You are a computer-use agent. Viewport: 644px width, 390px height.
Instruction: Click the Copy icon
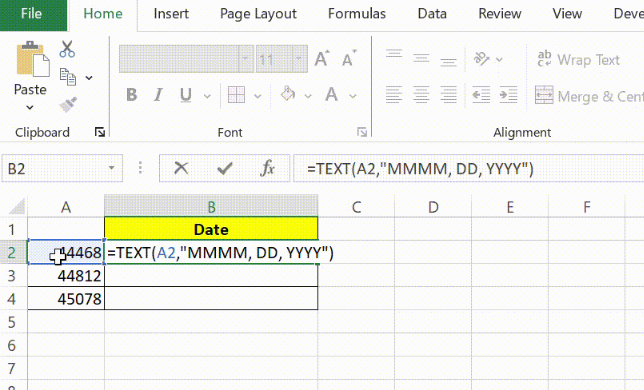[x=68, y=77]
